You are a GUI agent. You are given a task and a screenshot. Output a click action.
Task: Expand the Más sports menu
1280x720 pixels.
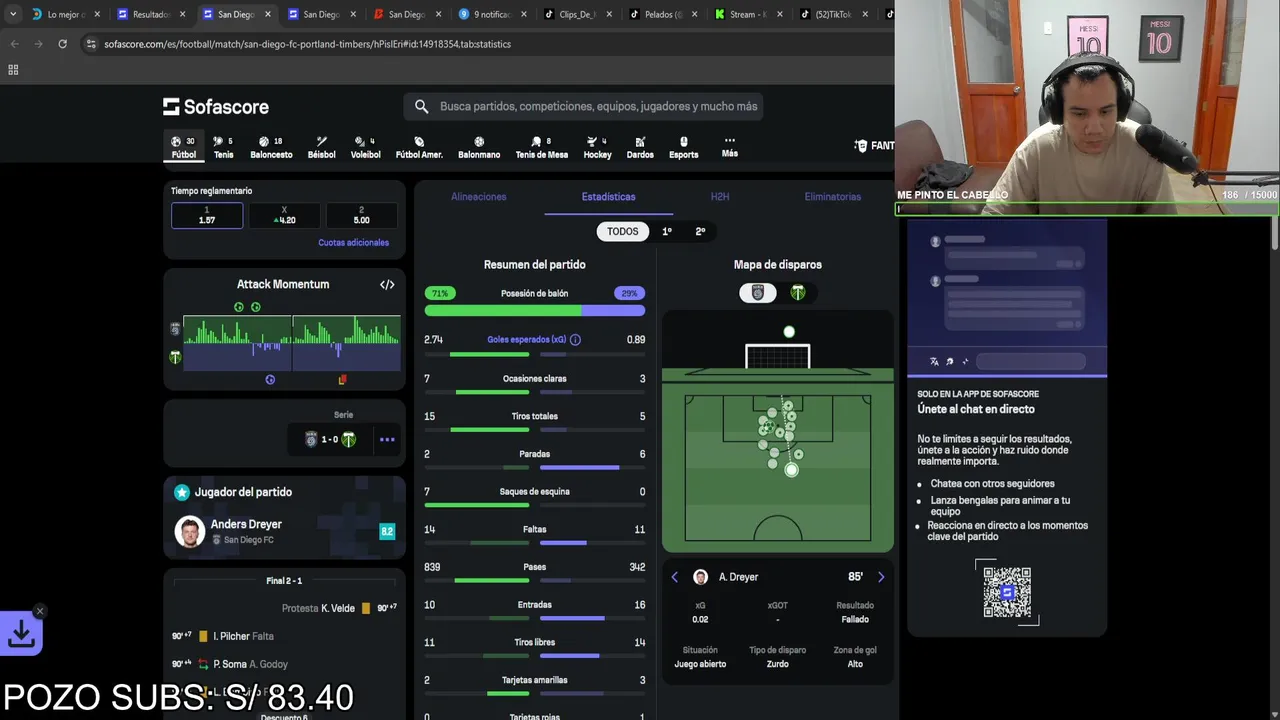click(x=730, y=147)
